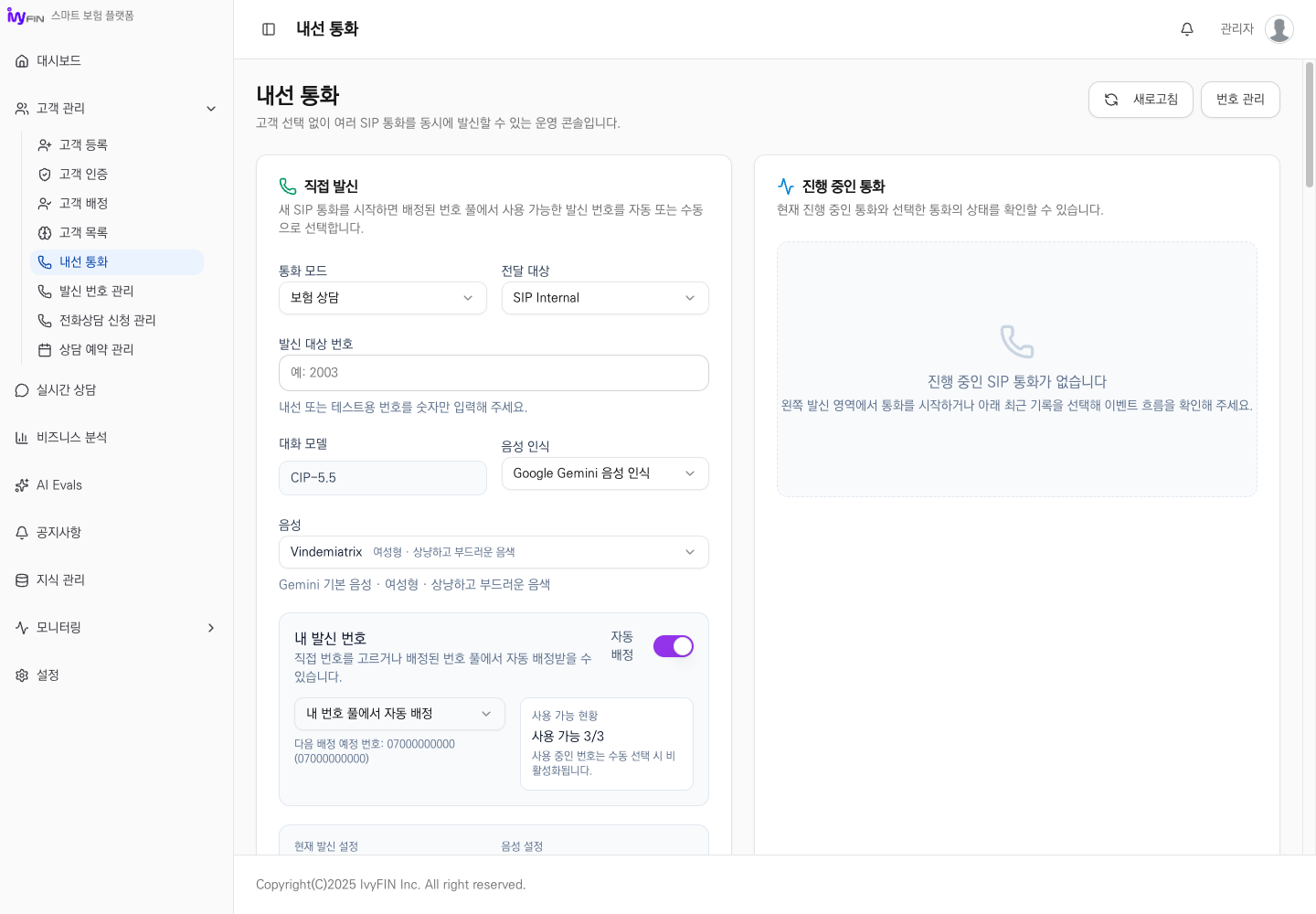Go to 대시보드

(117, 61)
